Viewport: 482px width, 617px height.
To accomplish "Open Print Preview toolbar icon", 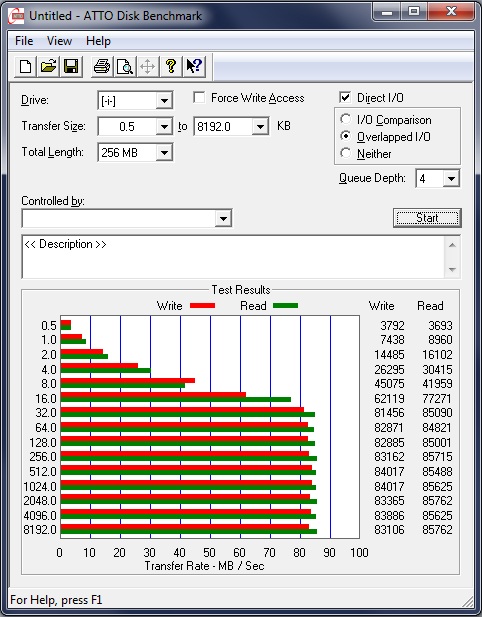I will click(x=125, y=66).
